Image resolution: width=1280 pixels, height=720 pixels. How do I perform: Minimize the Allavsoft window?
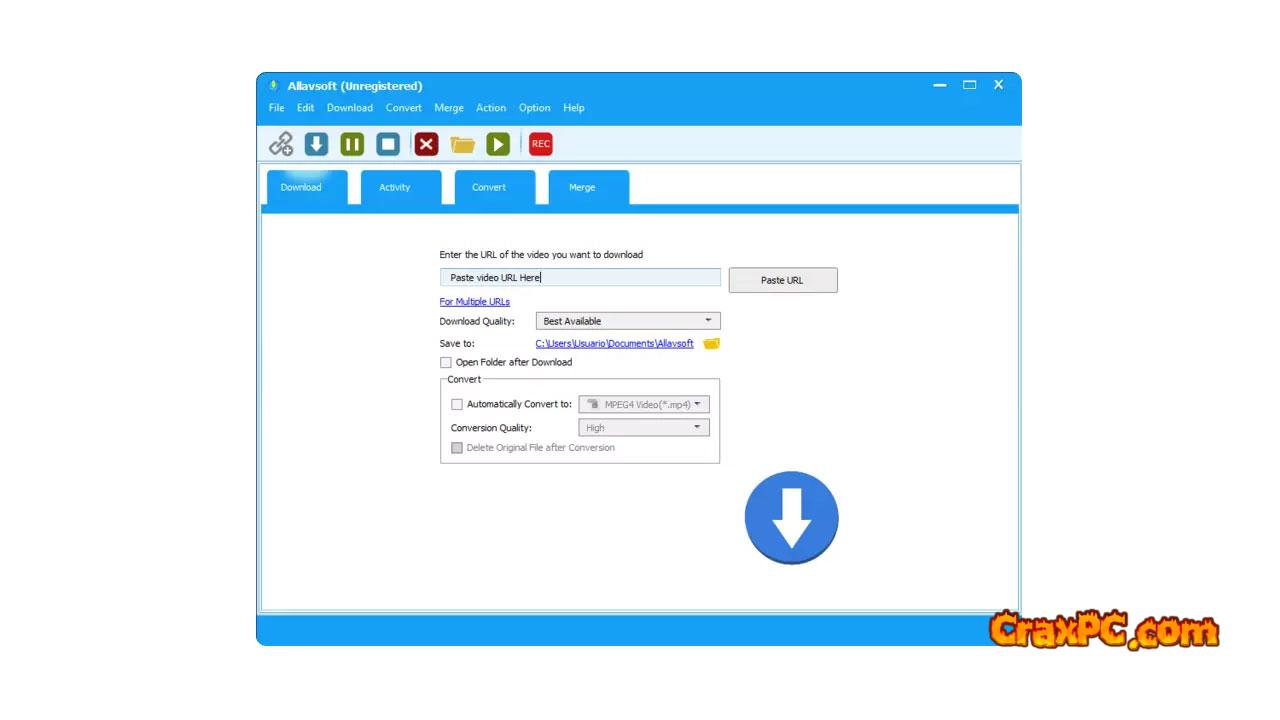[x=940, y=85]
